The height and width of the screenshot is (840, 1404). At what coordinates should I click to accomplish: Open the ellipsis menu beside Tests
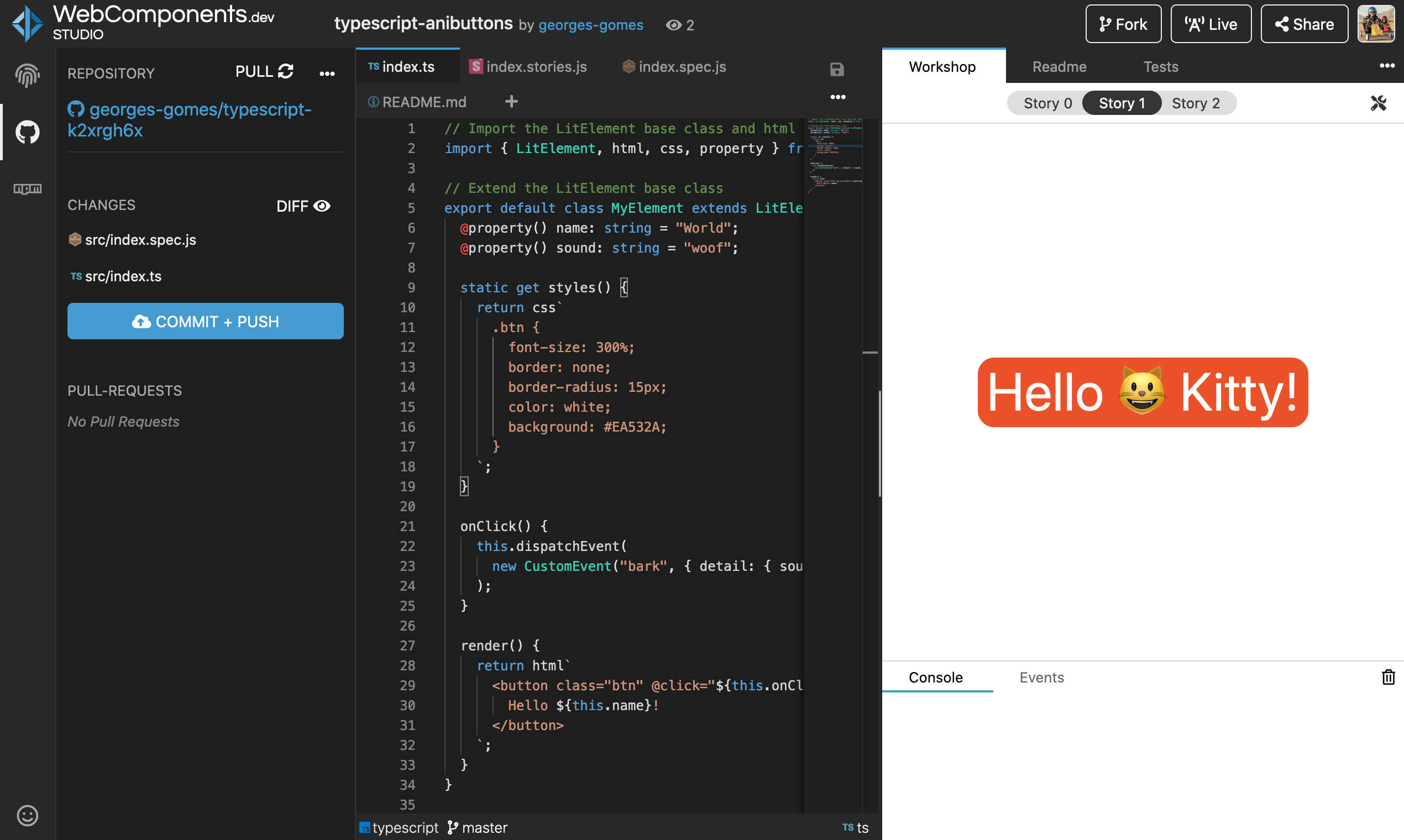(x=1386, y=66)
